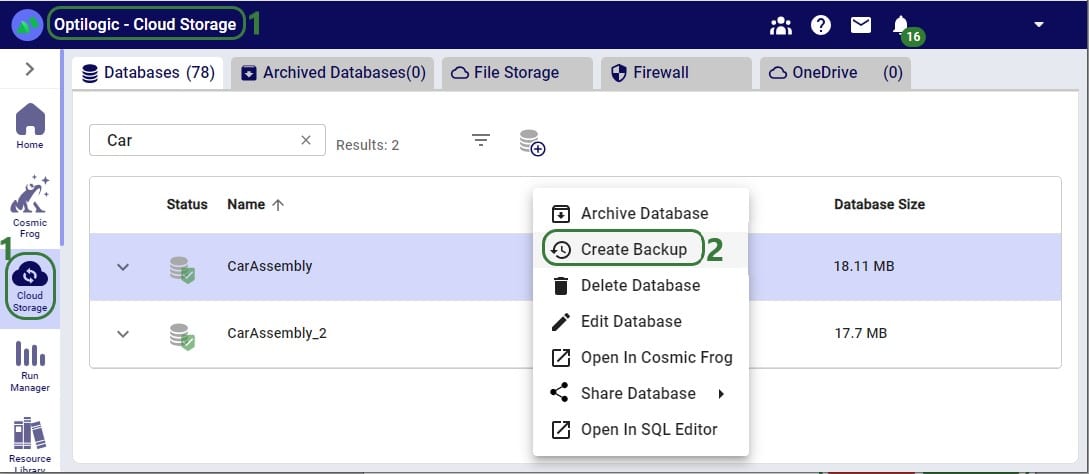Open the help question mark icon
This screenshot has height=474, width=1089.
[821, 26]
